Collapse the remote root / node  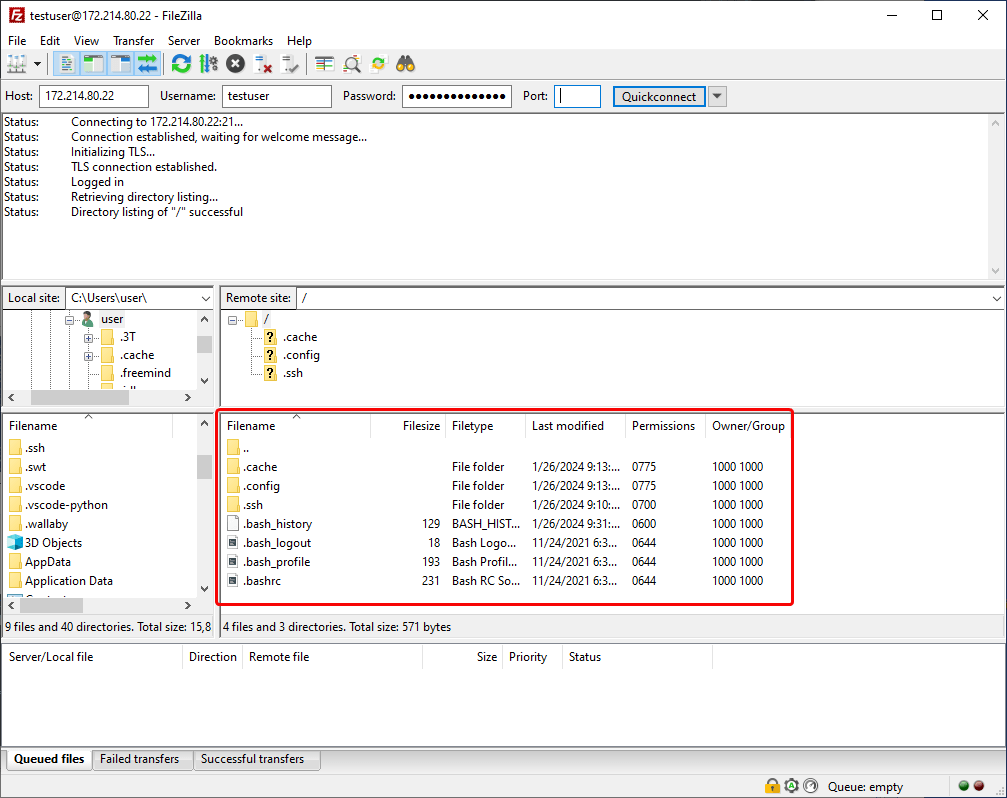(x=232, y=320)
